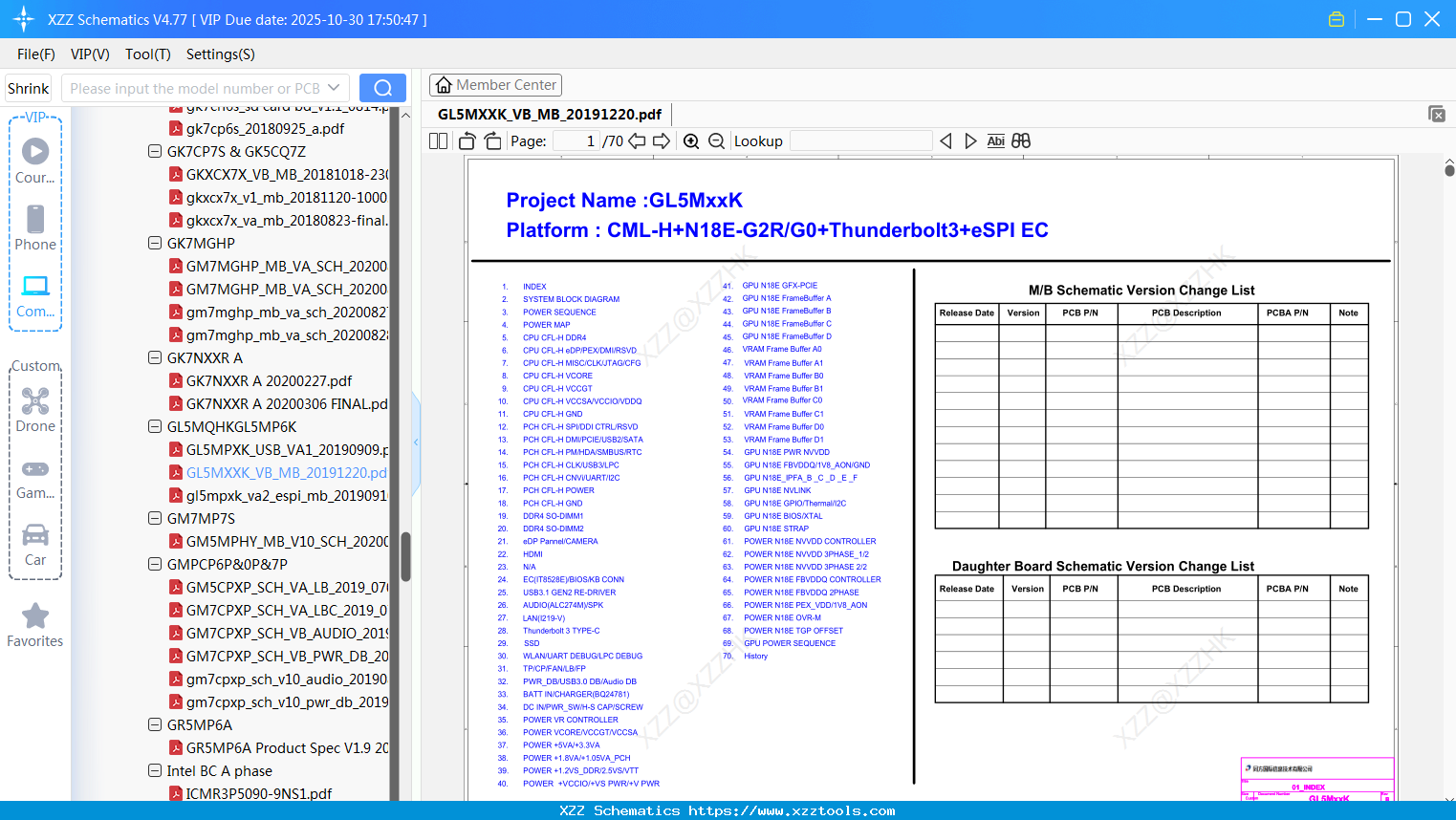The height and width of the screenshot is (820, 1456).
Task: Click the panel restore icon at top right
Action: (x=1437, y=114)
